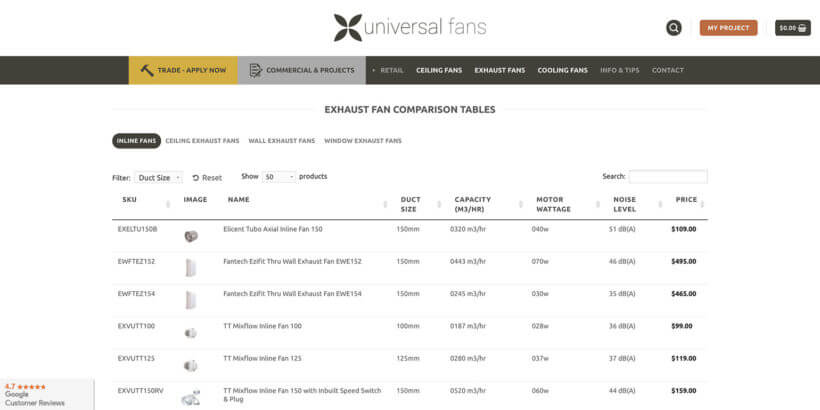Viewport: 820px width, 410px height.
Task: Click the document icon beside Commercial & Projects
Action: pos(255,70)
